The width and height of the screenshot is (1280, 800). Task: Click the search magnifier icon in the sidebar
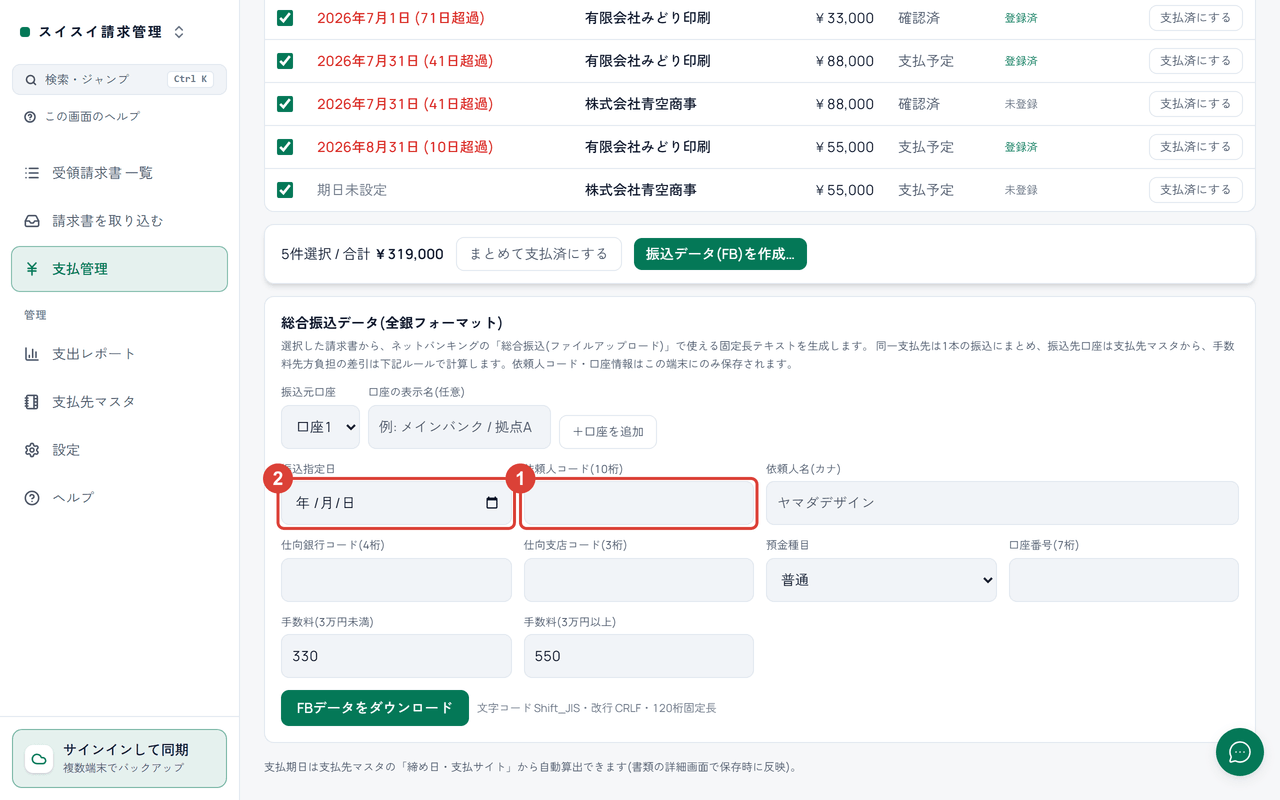click(x=31, y=79)
